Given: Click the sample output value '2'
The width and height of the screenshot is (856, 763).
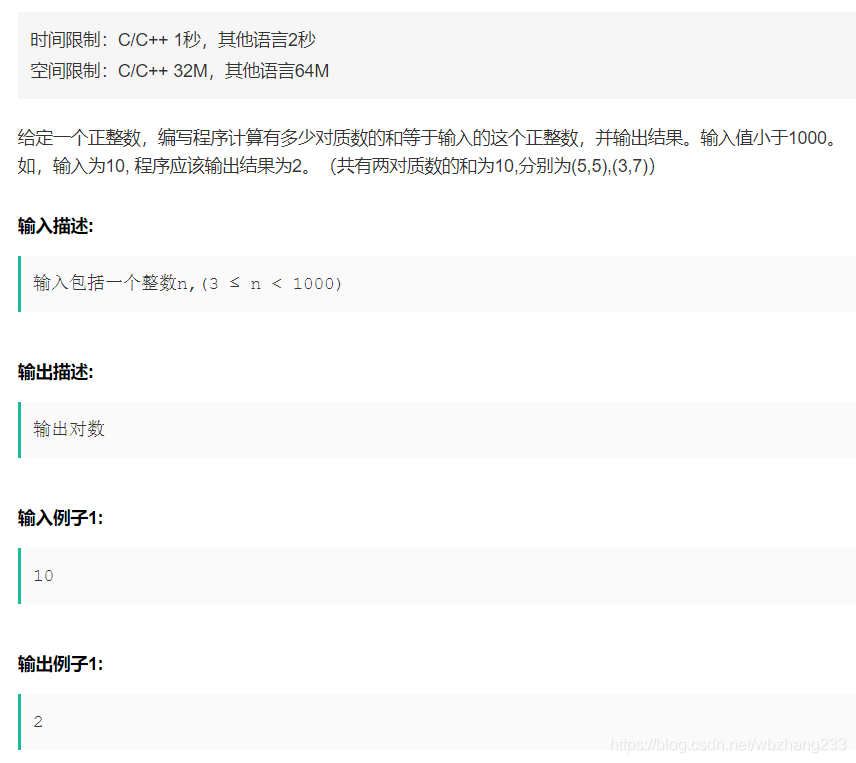Looking at the screenshot, I should point(38,722).
